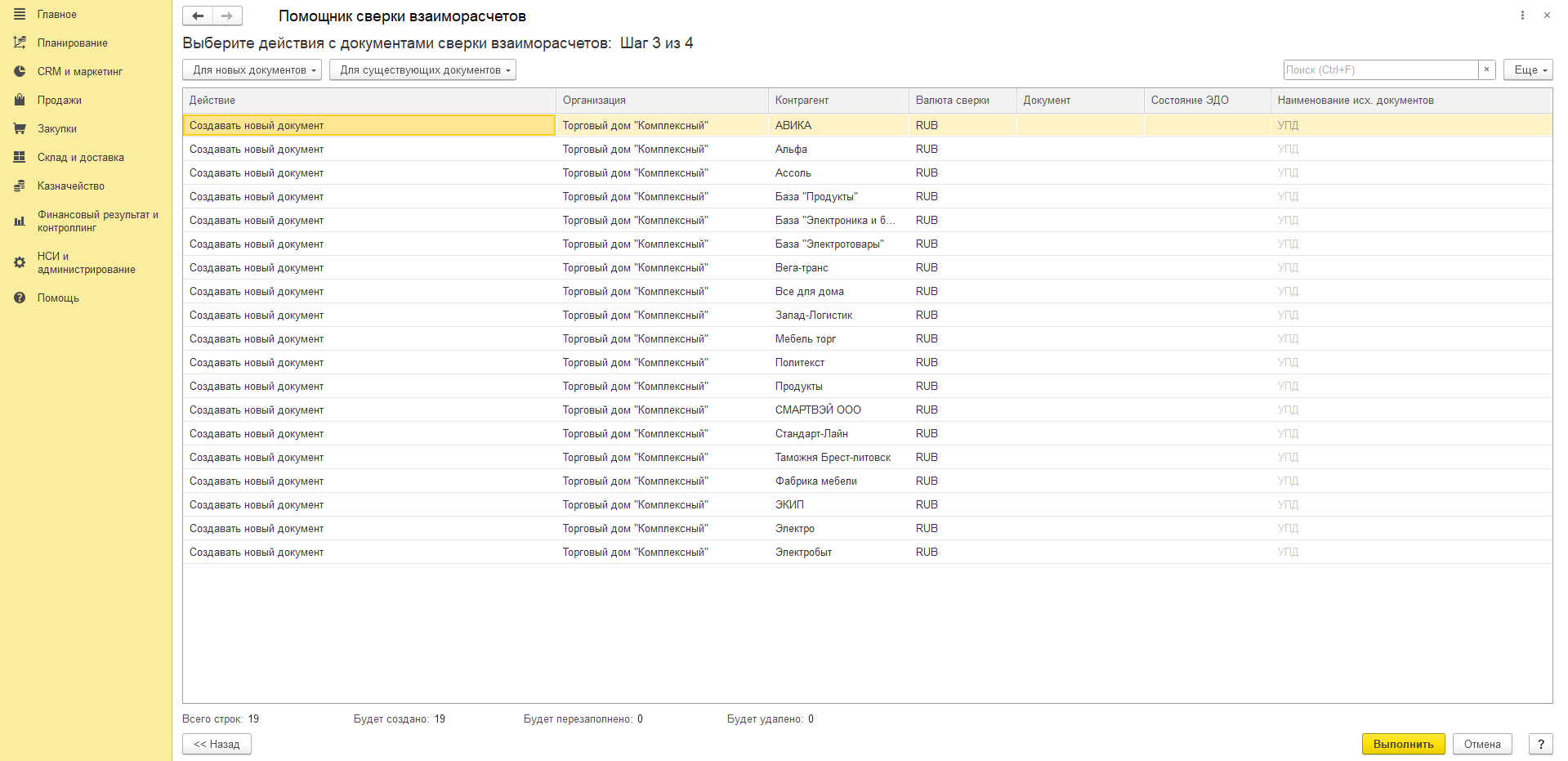Click the << Назад button

(217, 744)
